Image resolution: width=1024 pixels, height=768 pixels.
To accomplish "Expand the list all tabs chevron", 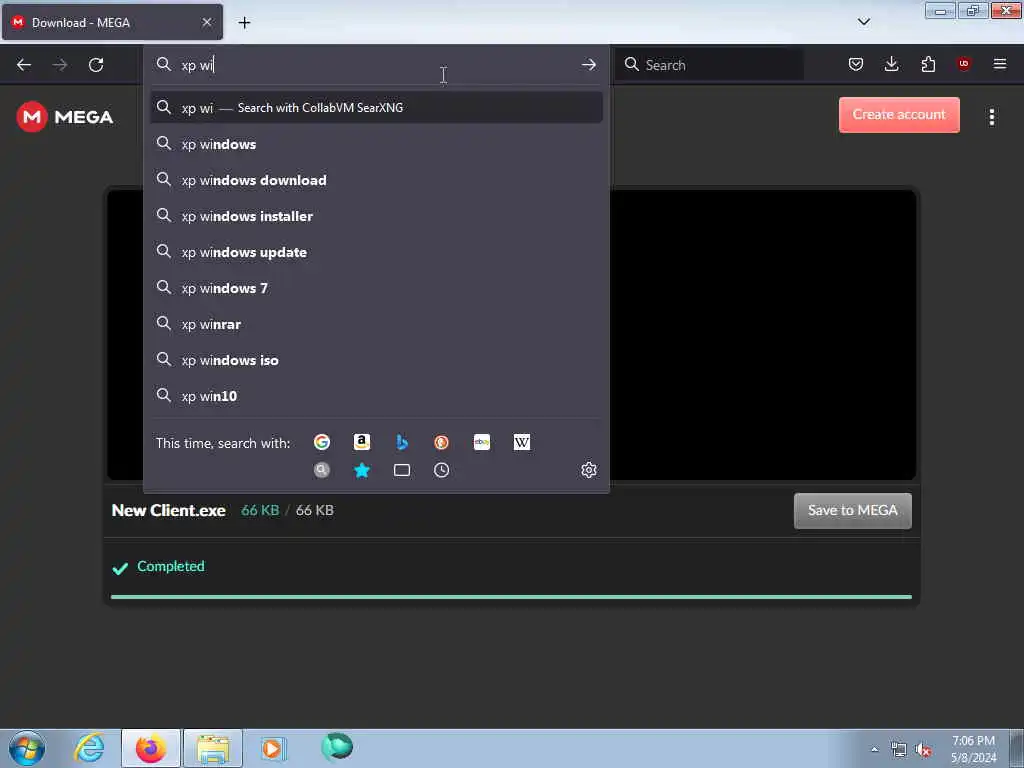I will pos(863,22).
